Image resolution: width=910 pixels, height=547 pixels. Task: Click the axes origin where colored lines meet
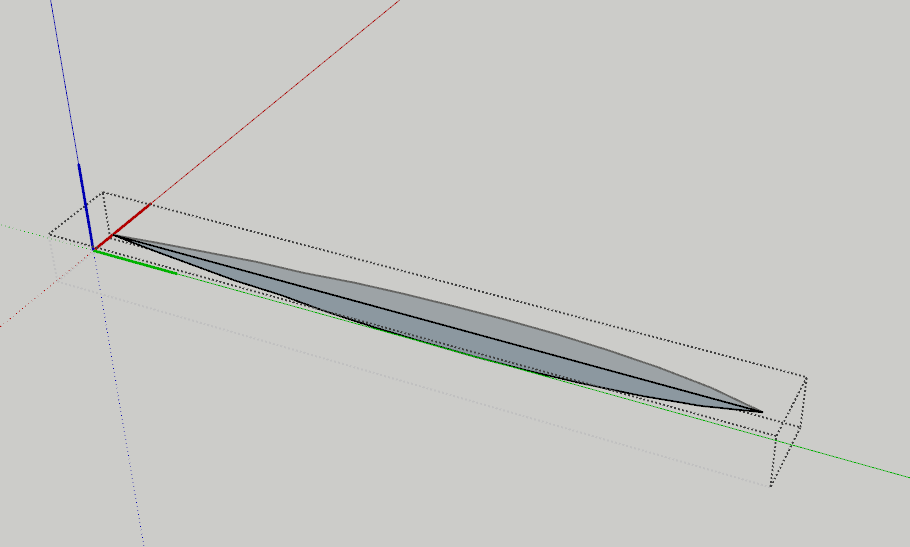pos(94,250)
